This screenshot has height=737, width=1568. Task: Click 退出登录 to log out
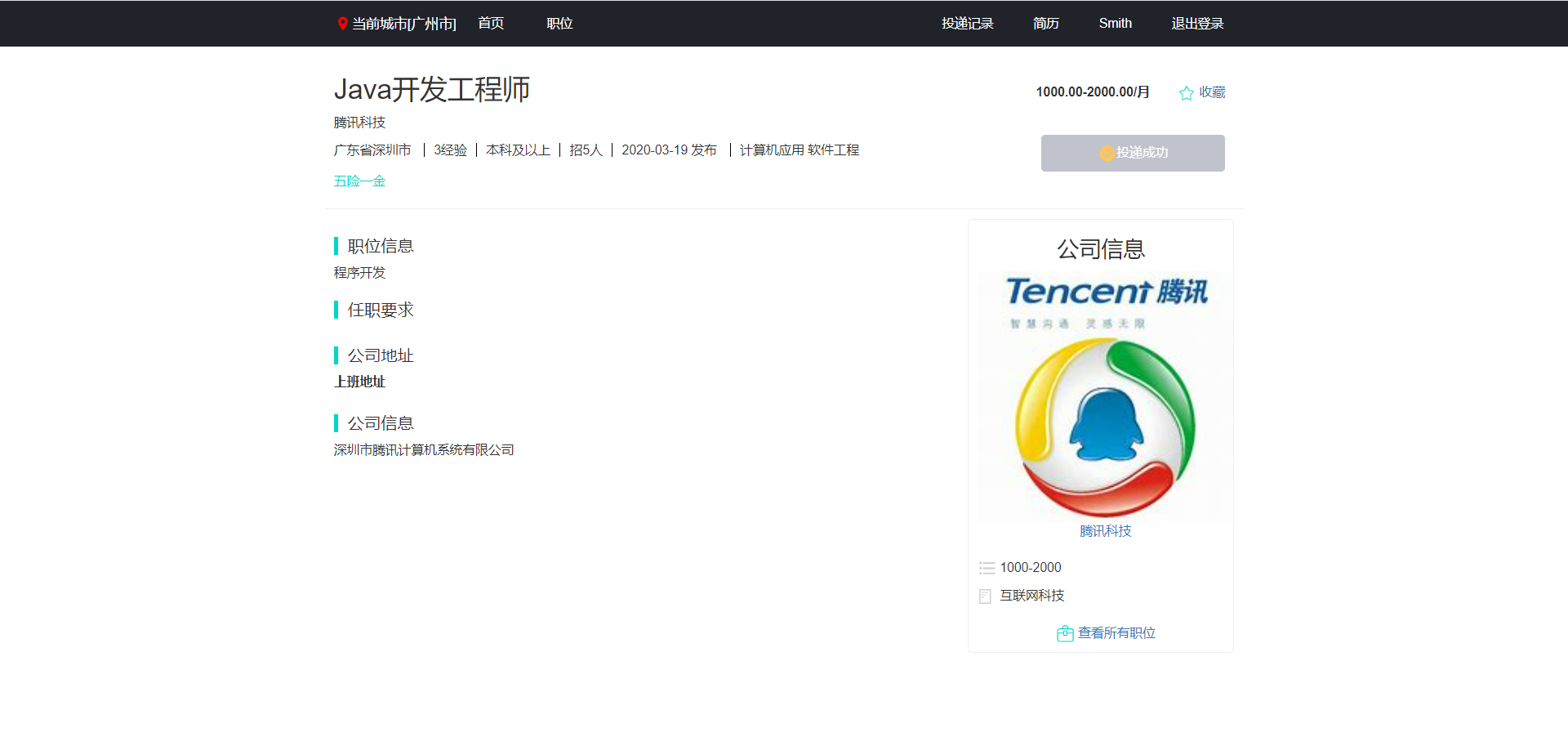click(1198, 24)
